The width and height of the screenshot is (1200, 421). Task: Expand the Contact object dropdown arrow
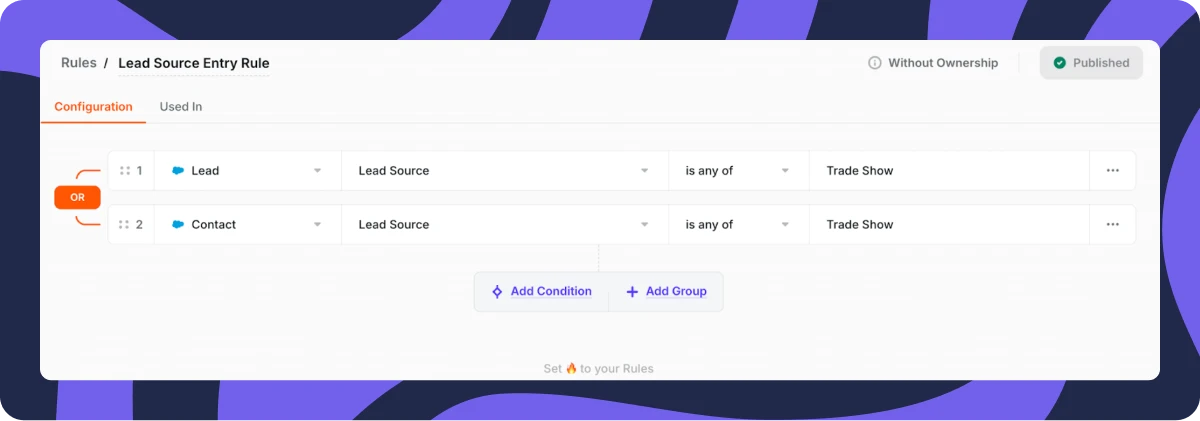pos(317,225)
